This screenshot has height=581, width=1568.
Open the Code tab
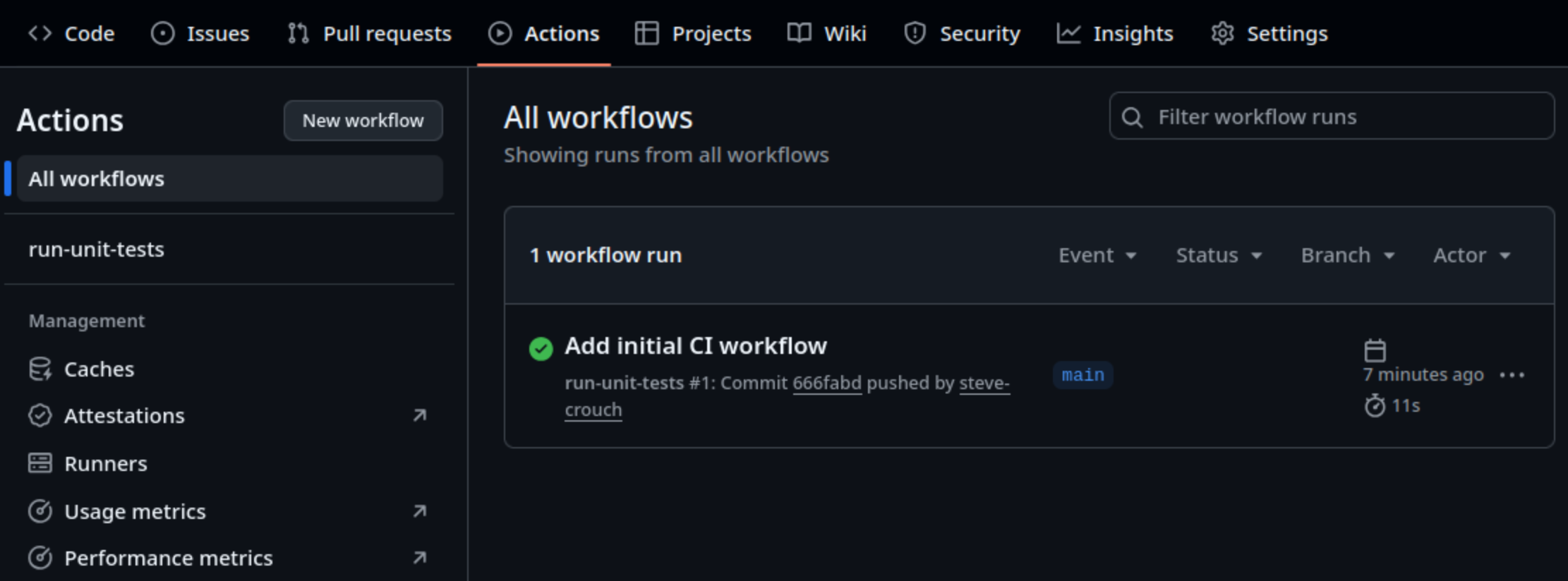71,33
